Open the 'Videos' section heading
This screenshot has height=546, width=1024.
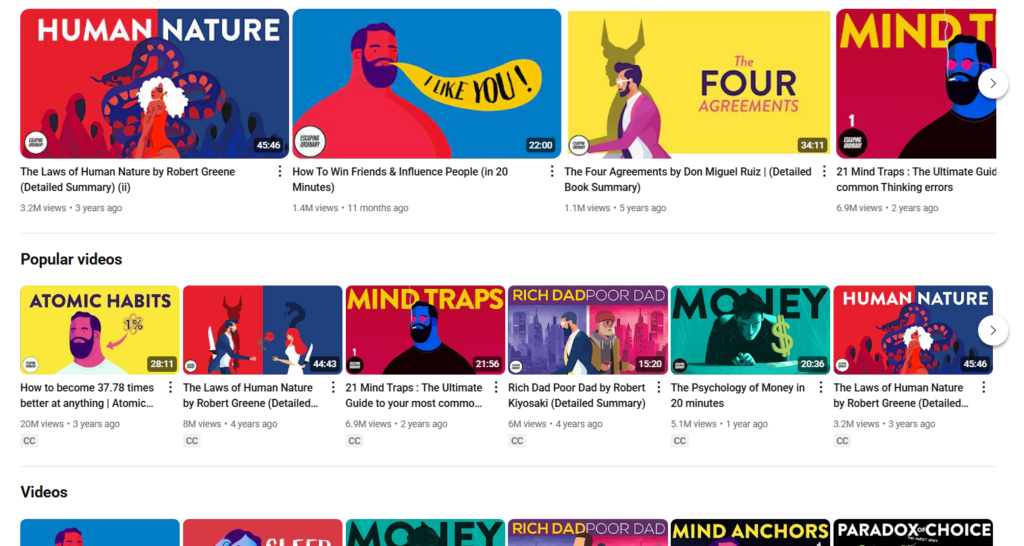[x=44, y=492]
